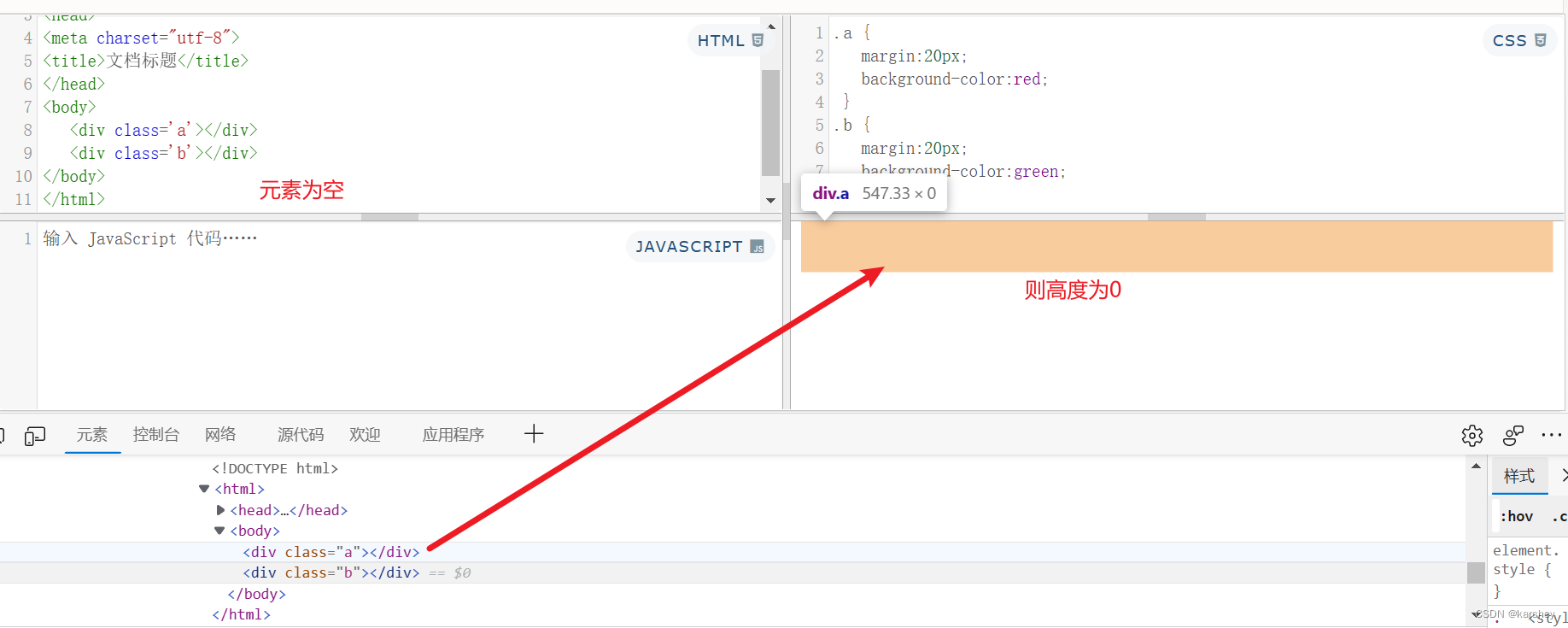Screen dimensions: 1568x628
Task: Click the CSS editor horizontal scrollbar thumb
Action: (x=1177, y=217)
